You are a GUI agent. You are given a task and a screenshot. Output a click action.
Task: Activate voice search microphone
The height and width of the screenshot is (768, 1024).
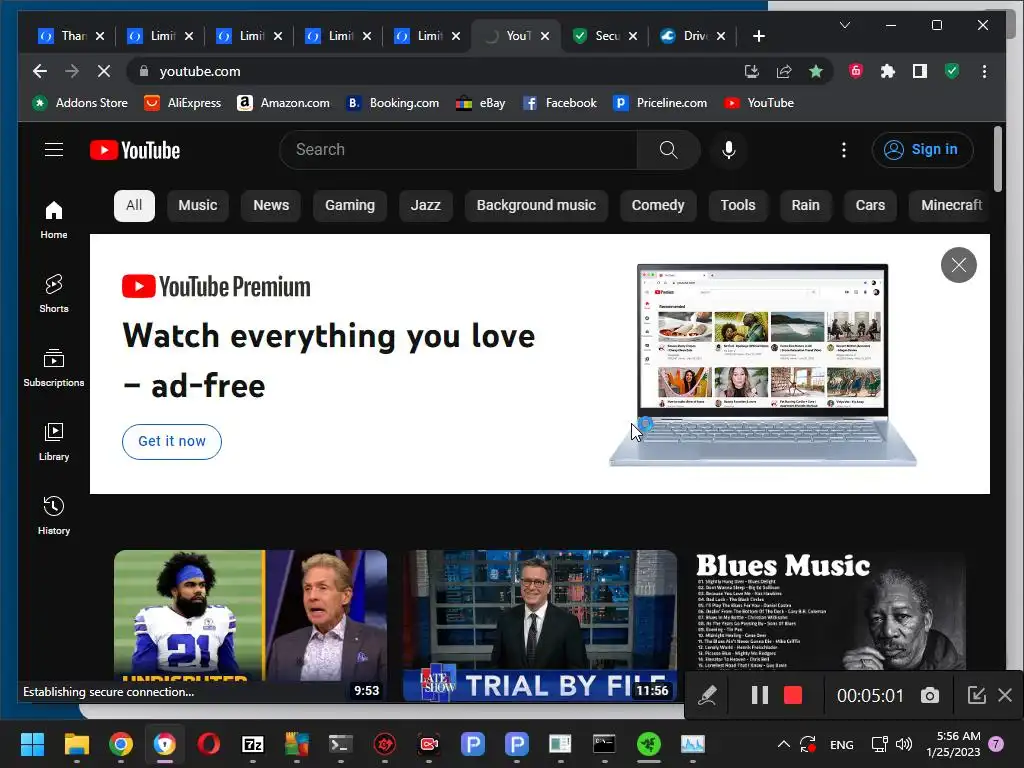729,150
